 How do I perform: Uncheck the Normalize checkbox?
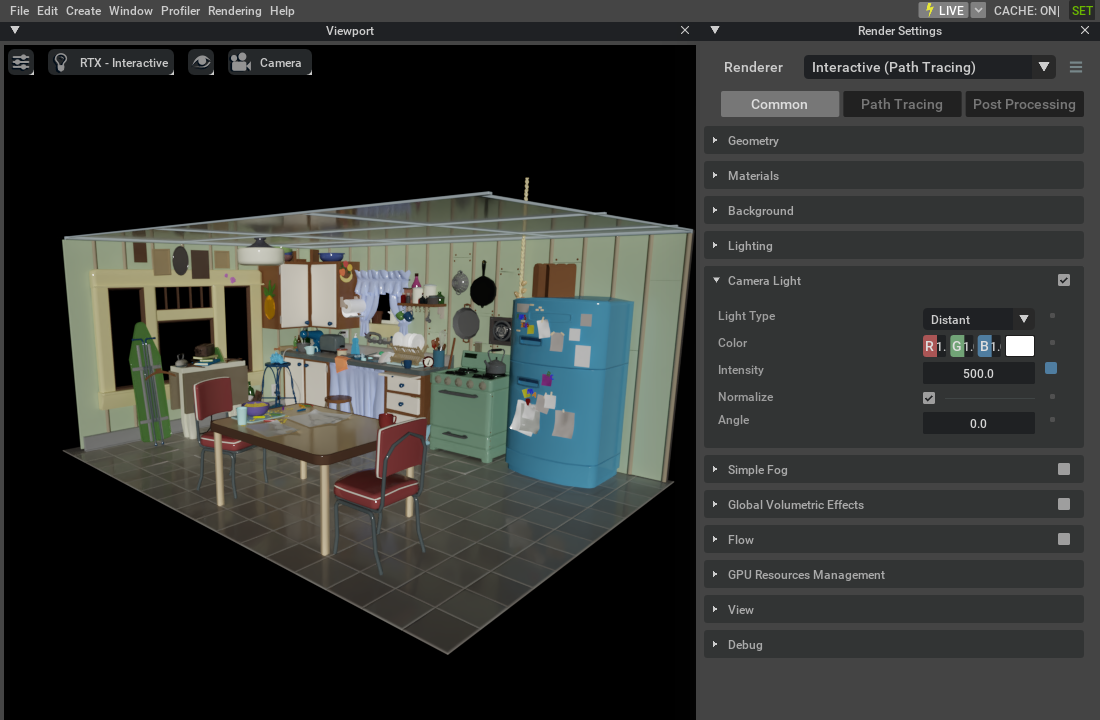[x=929, y=398]
